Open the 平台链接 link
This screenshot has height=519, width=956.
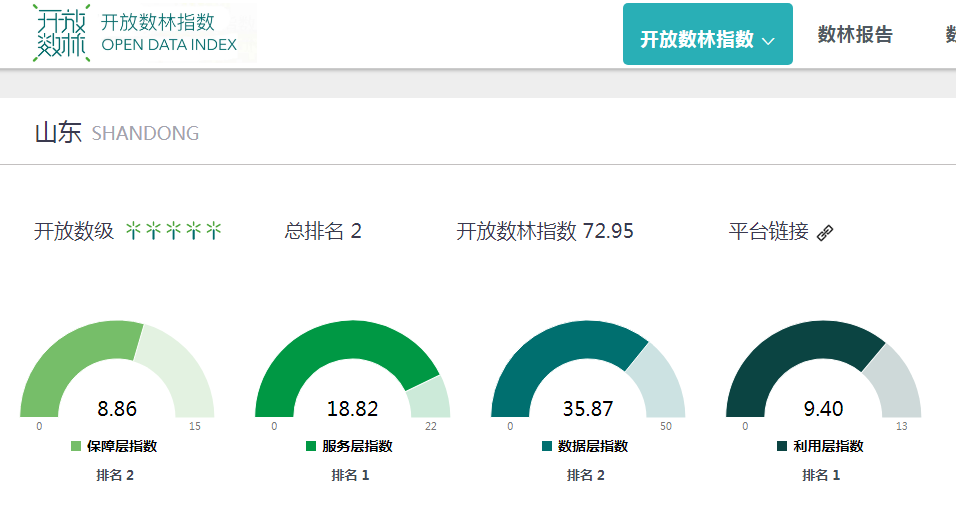click(768, 232)
